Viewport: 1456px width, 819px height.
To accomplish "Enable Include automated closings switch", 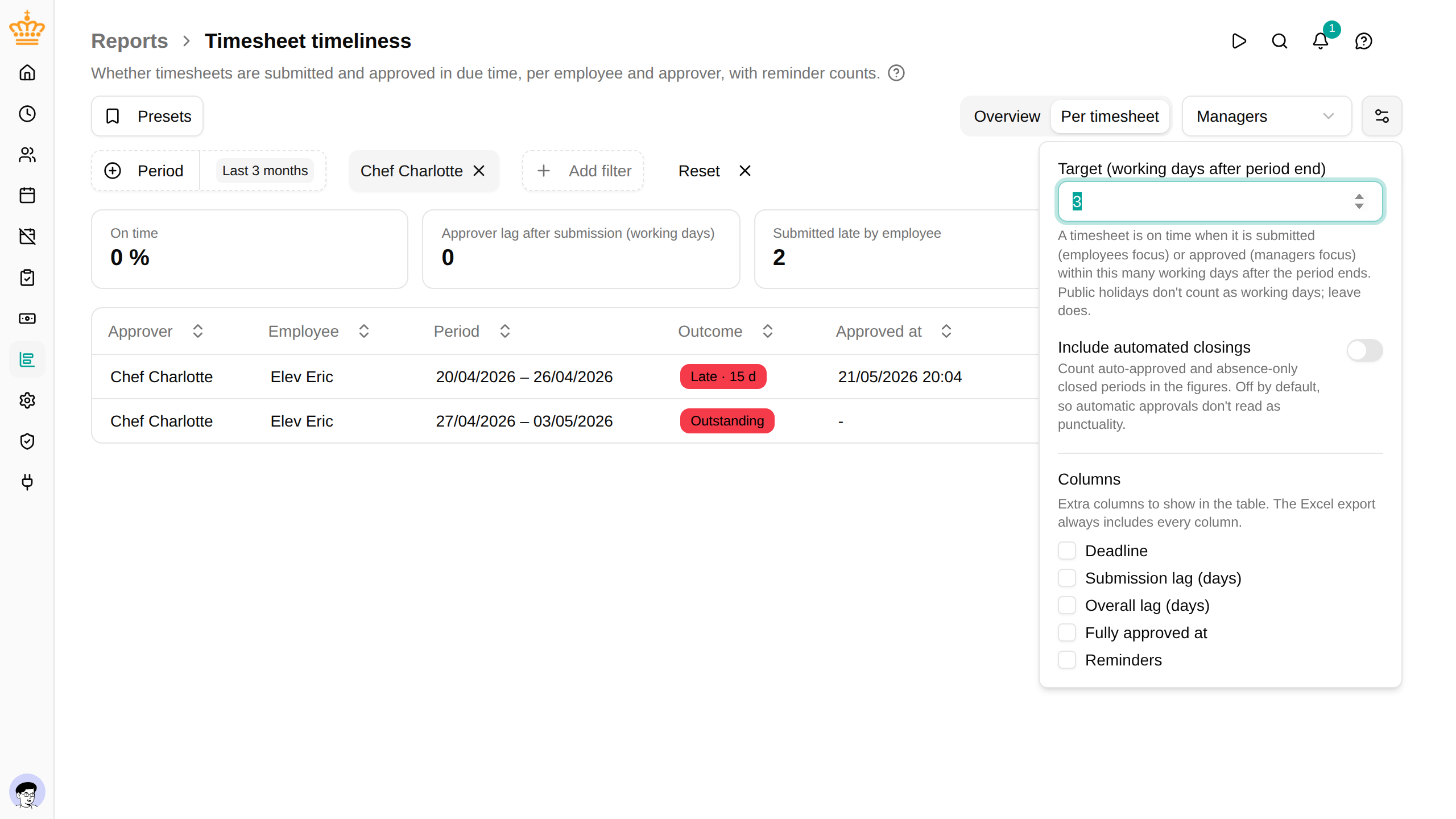I will point(1364,350).
